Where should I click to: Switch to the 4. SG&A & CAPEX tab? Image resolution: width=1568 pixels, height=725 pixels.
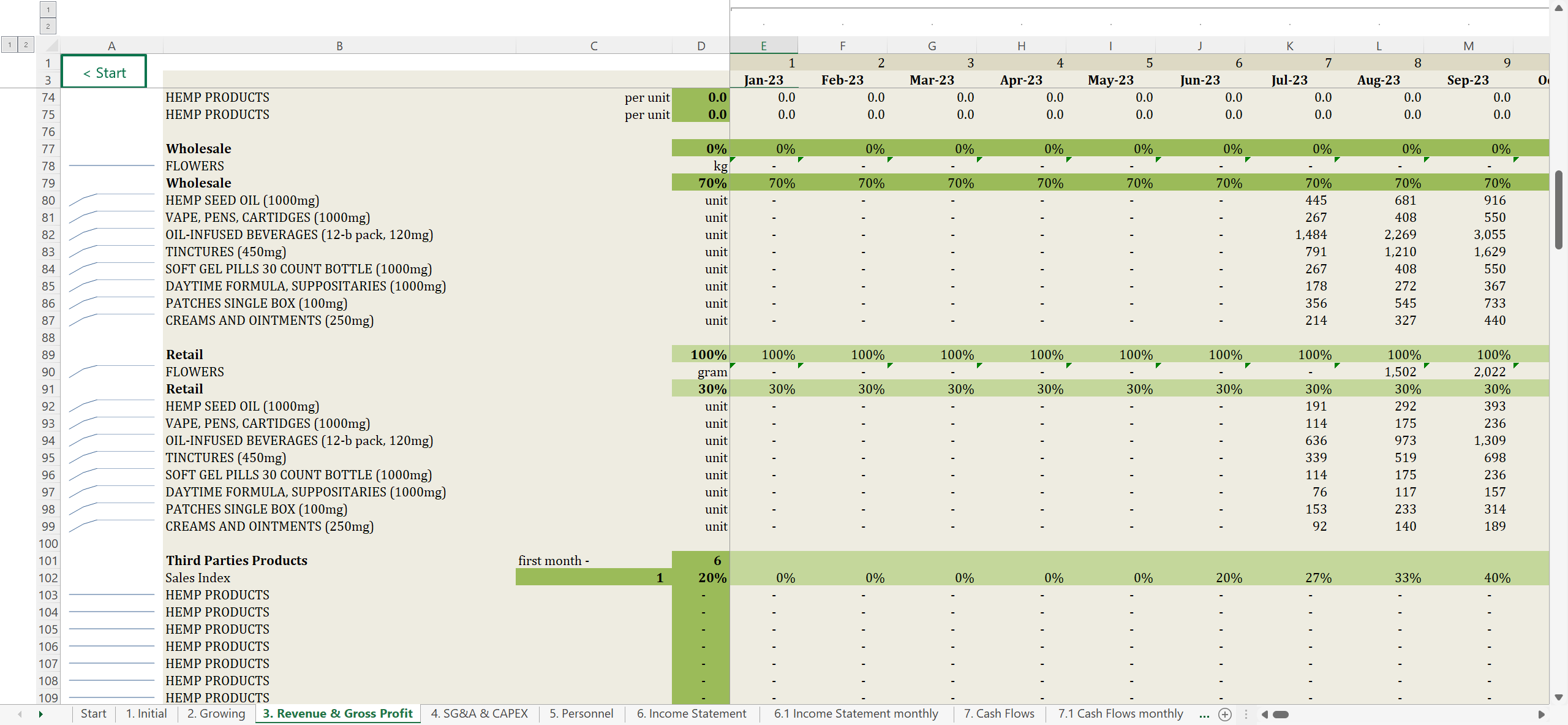(x=479, y=713)
